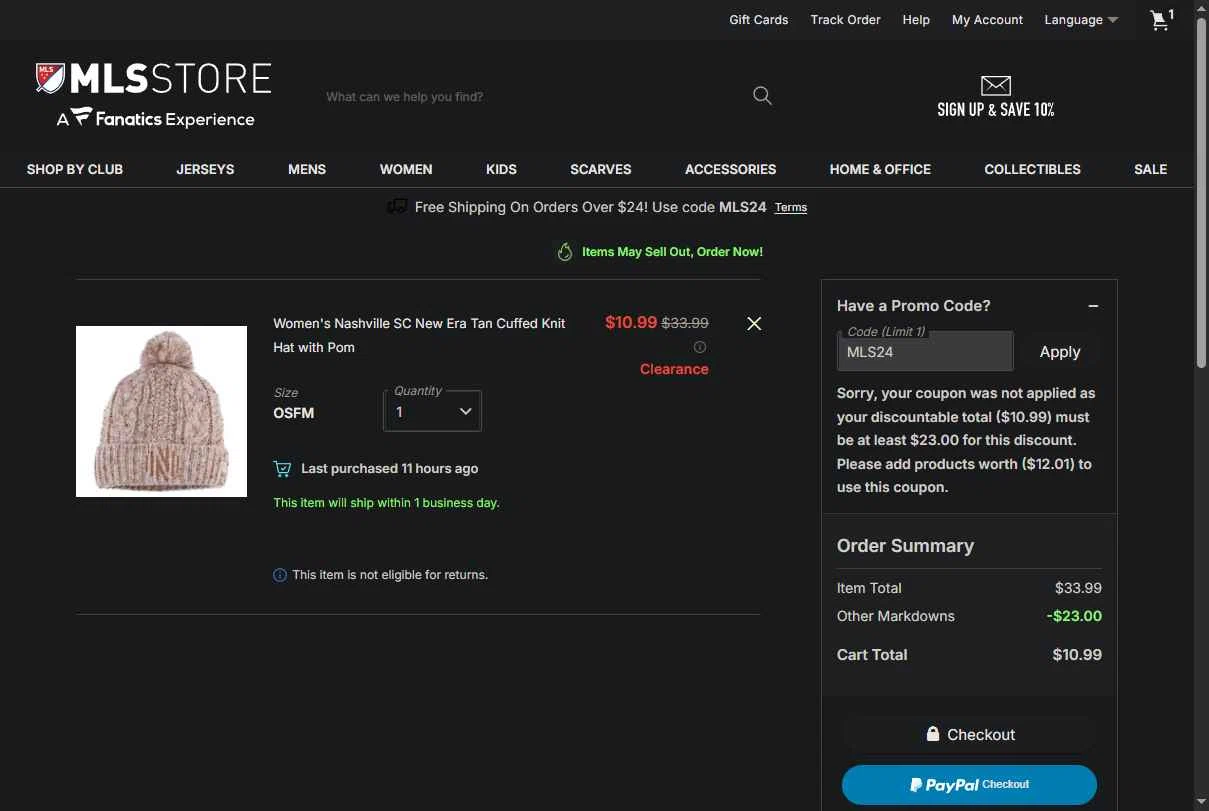The image size is (1209, 811).
Task: Apply the promo code
Action: coord(1060,351)
